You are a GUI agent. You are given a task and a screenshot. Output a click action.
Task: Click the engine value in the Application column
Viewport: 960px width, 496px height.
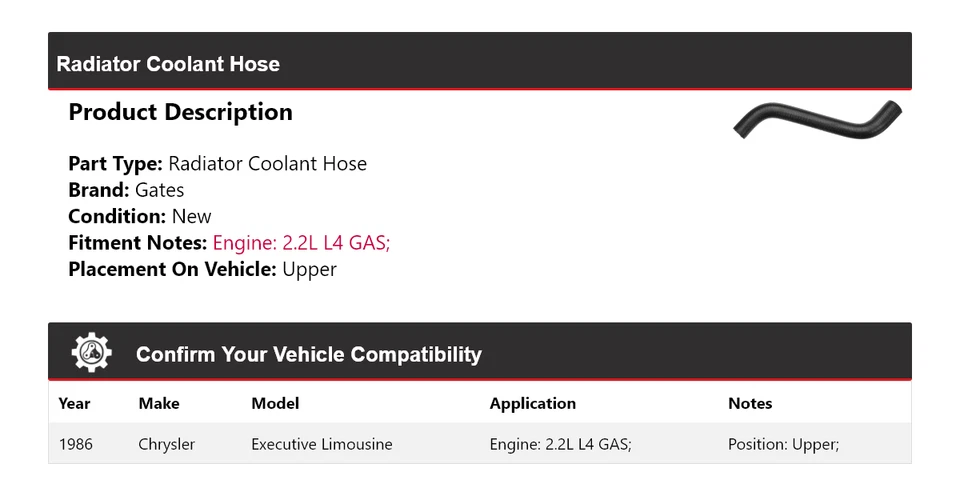tap(560, 444)
